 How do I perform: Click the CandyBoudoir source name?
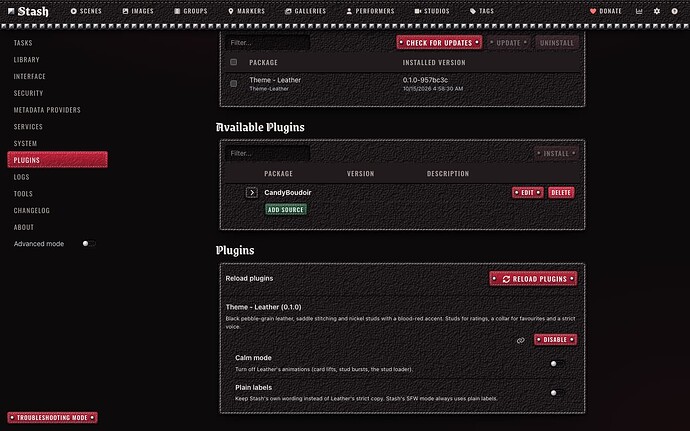click(x=288, y=192)
